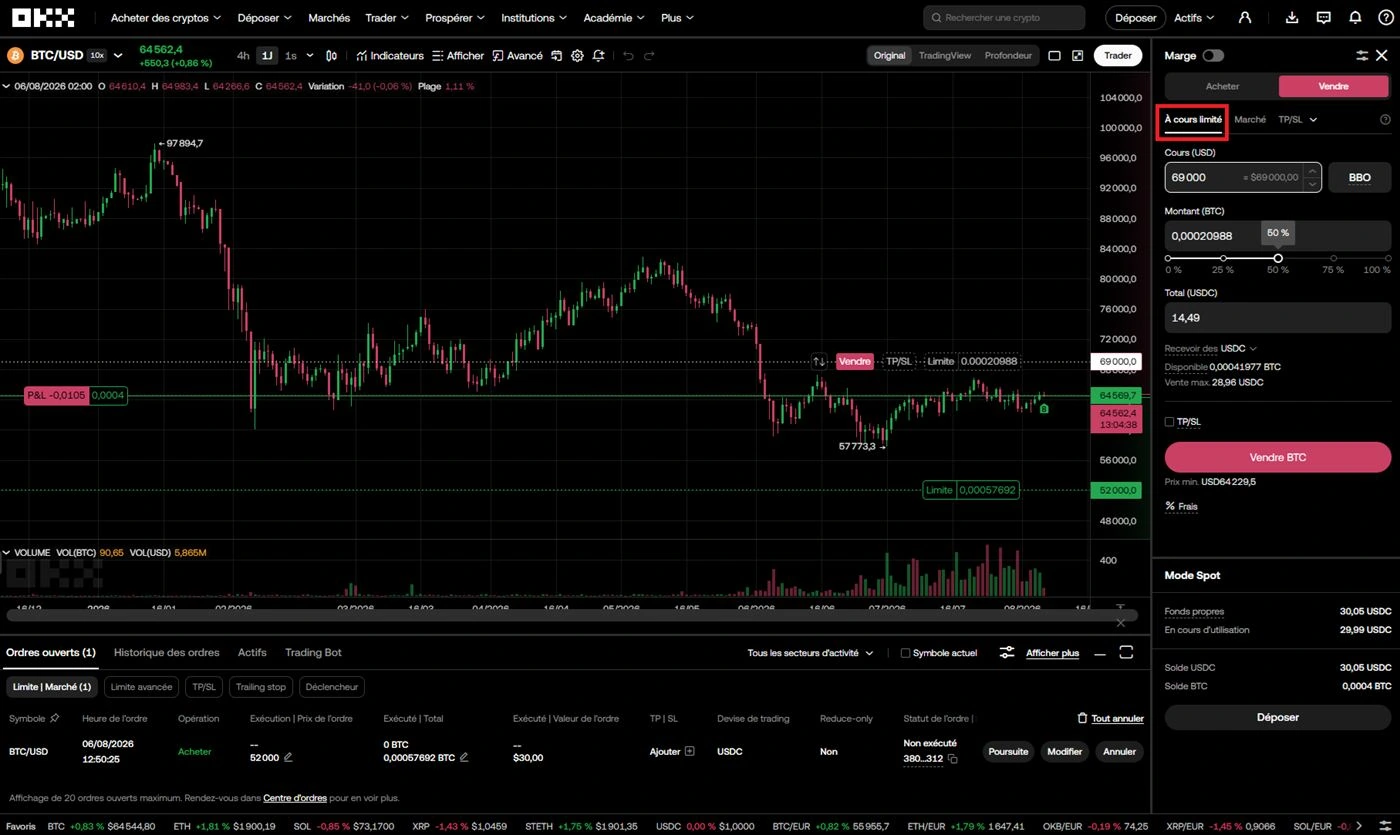Viewport: 1400px width, 835px height.
Task: Tick the TP/SL checkbox in the order form
Action: pos(1169,422)
